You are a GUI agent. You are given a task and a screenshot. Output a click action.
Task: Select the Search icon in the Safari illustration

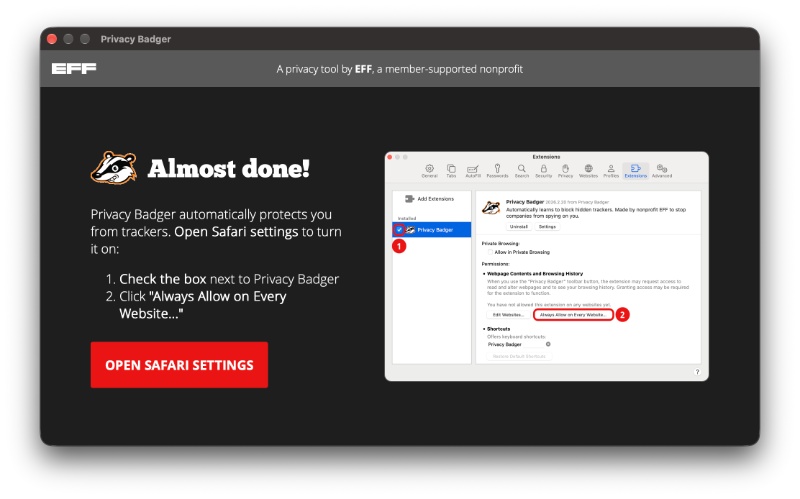pyautogui.click(x=521, y=170)
